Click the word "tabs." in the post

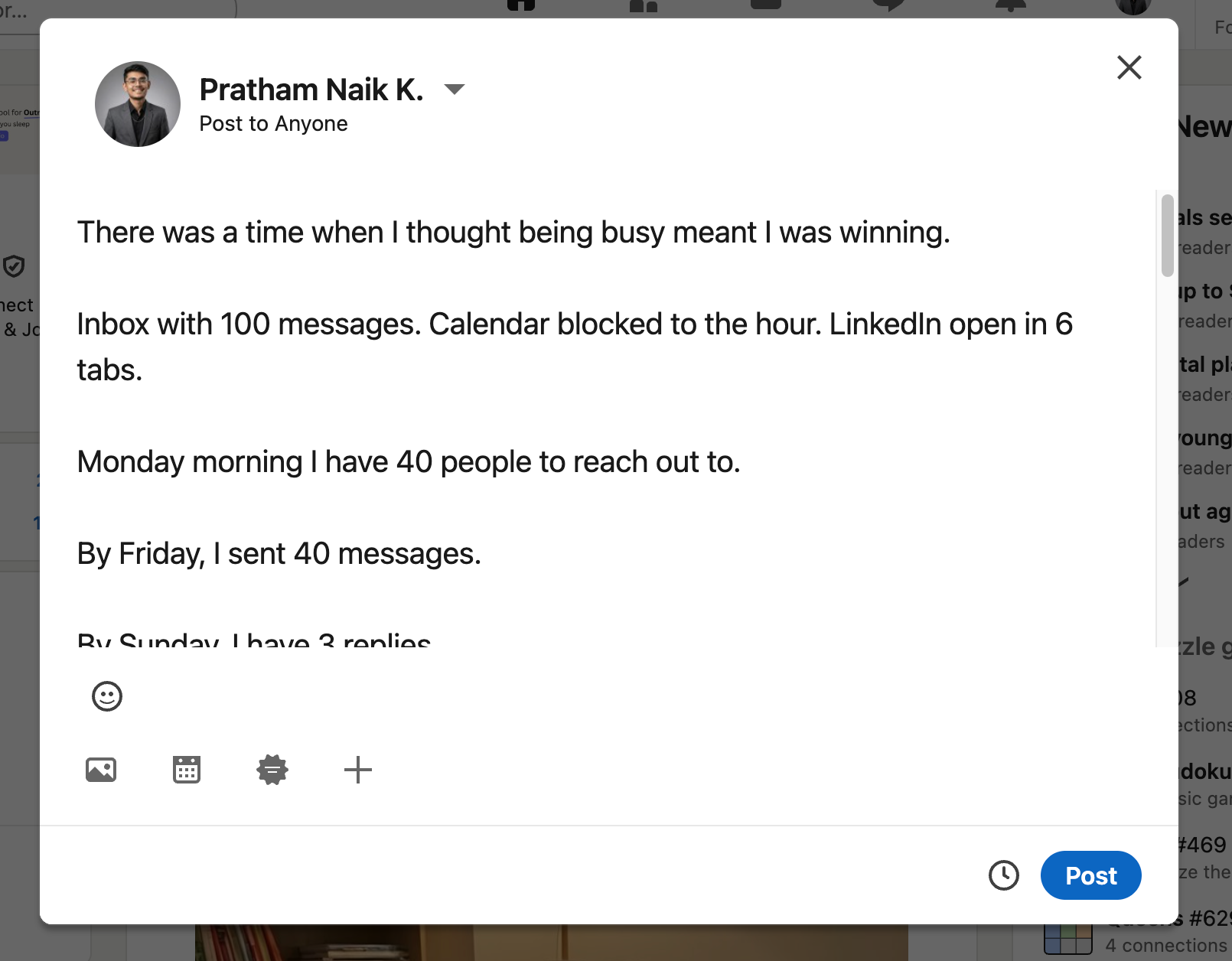tap(110, 370)
